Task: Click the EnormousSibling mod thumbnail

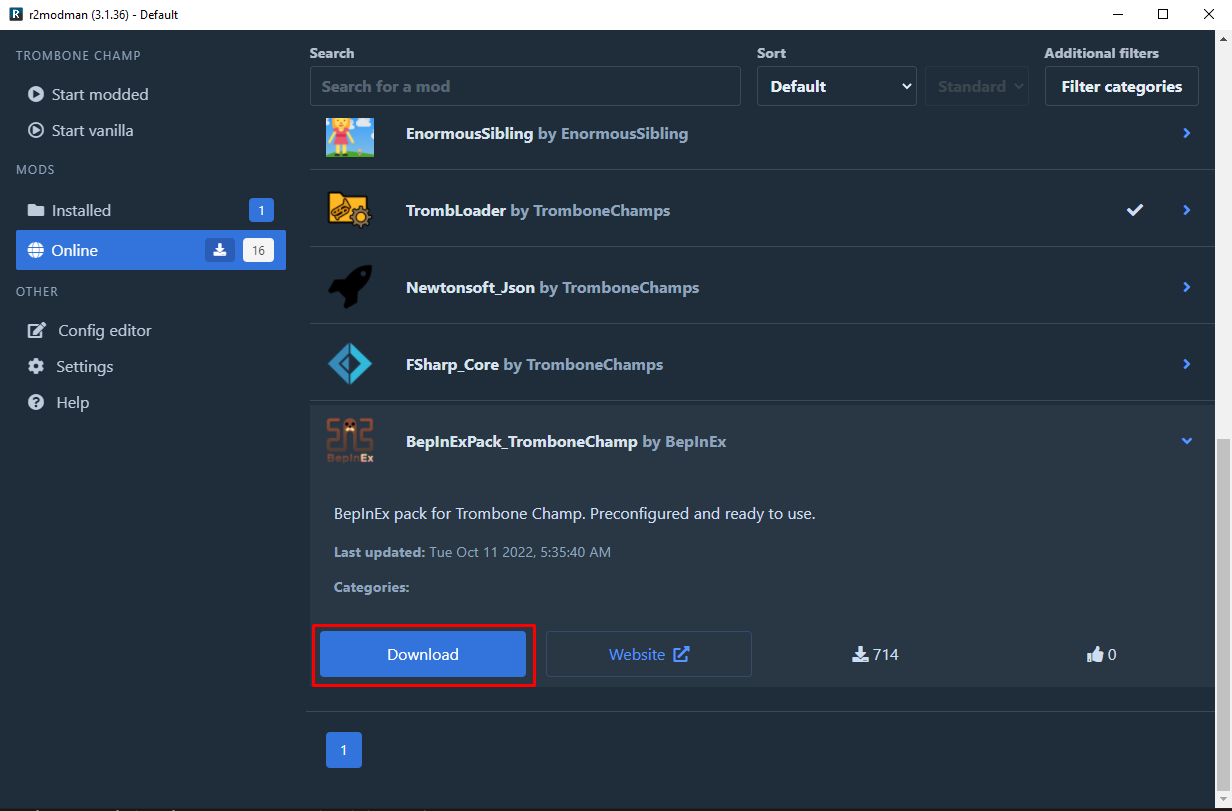Action: 350,135
